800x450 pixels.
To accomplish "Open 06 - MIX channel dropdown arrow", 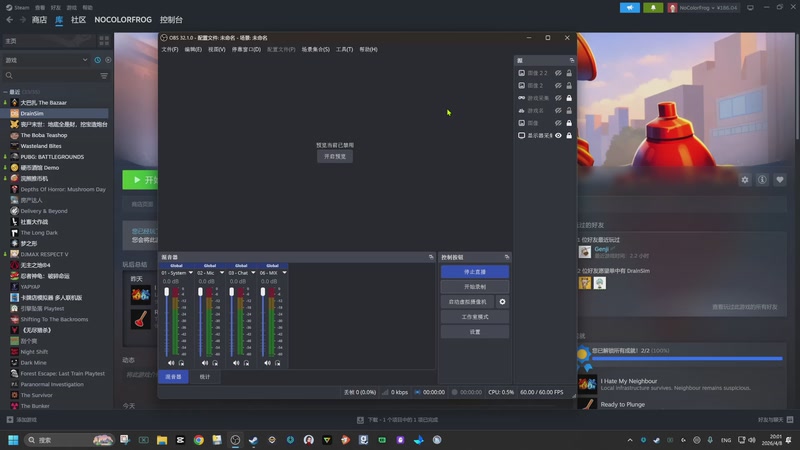I will [285, 273].
